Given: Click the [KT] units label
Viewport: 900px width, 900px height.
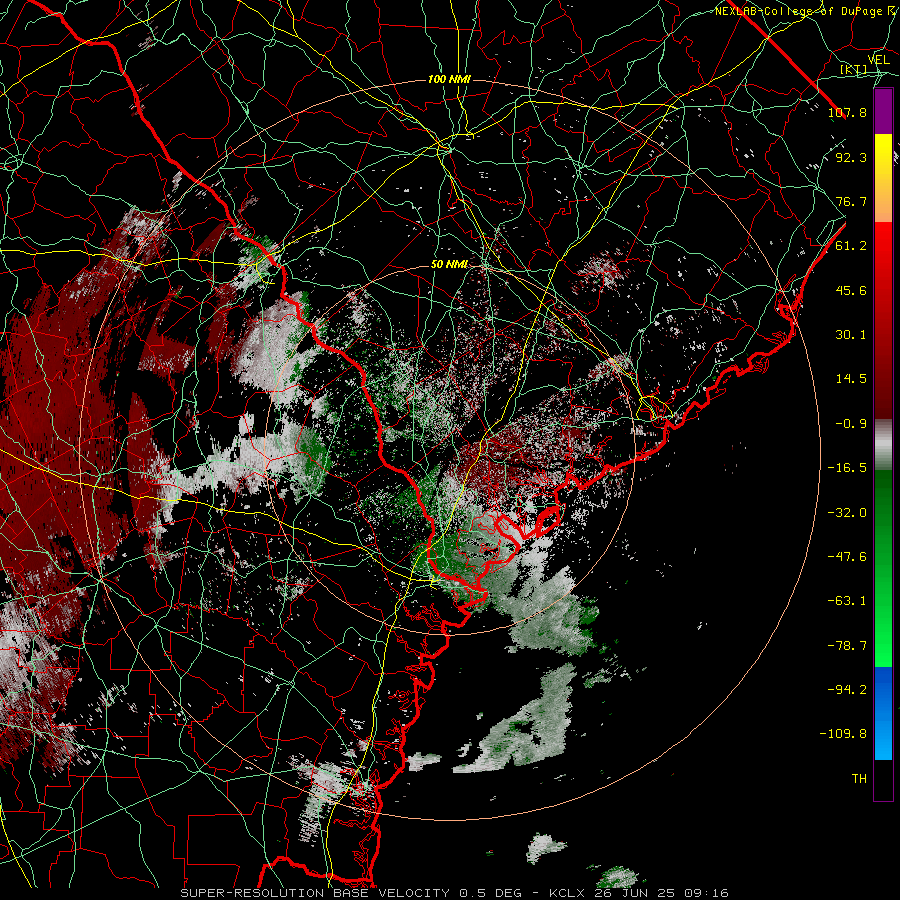Looking at the screenshot, I should 853,69.
